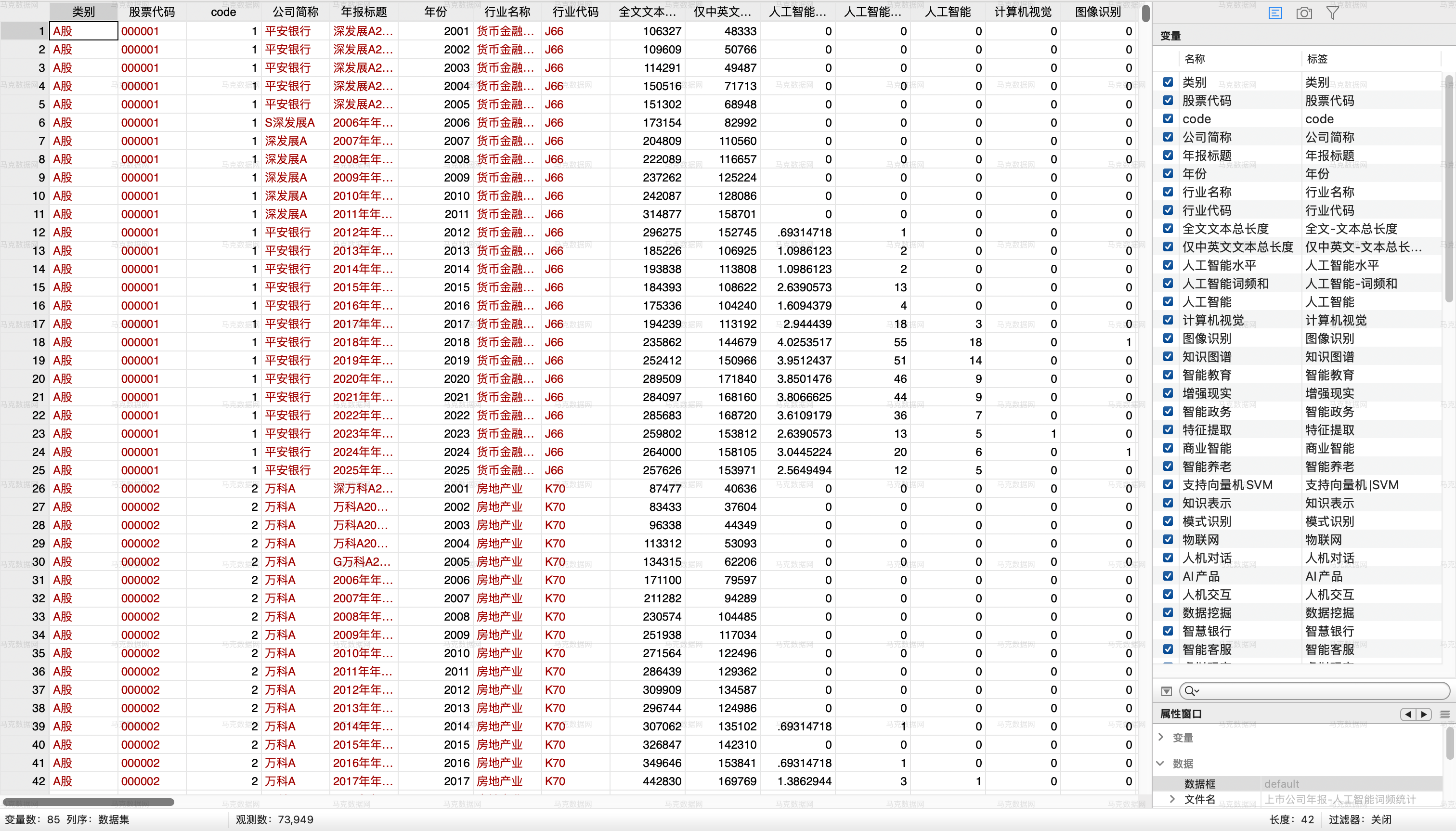
Task: Go to previous variable in properties pane
Action: (1408, 714)
